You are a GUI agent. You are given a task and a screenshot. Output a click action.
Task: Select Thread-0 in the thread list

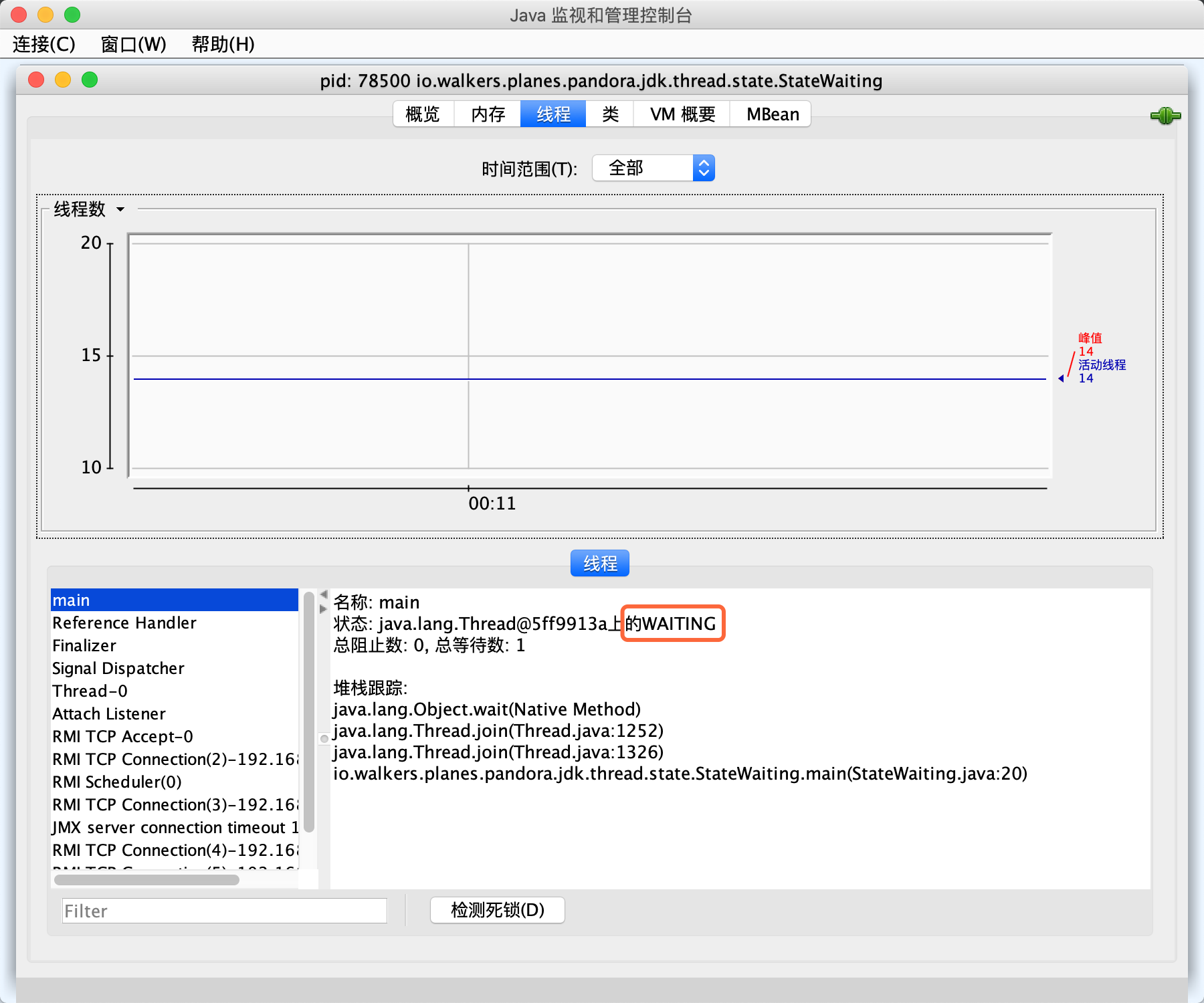[89, 691]
